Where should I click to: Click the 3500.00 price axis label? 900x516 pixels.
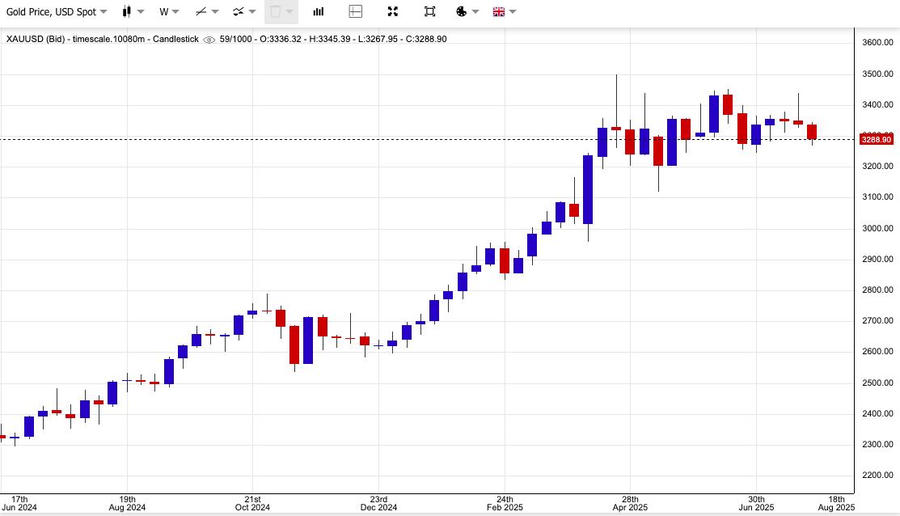pos(877,74)
